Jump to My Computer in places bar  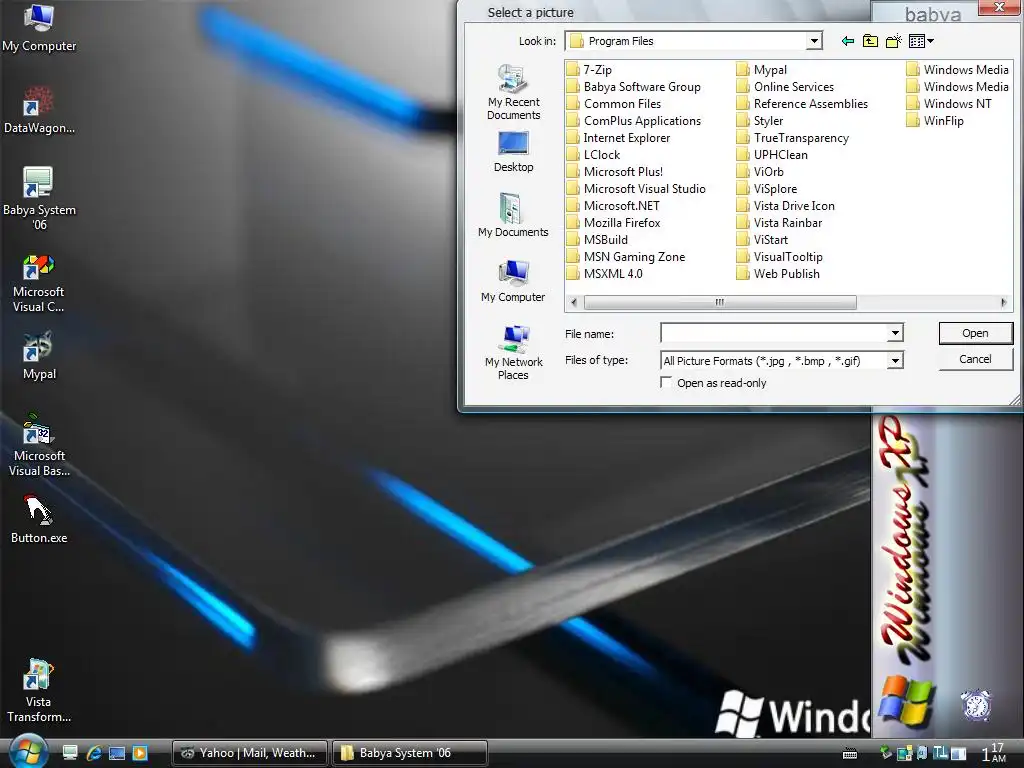click(513, 281)
